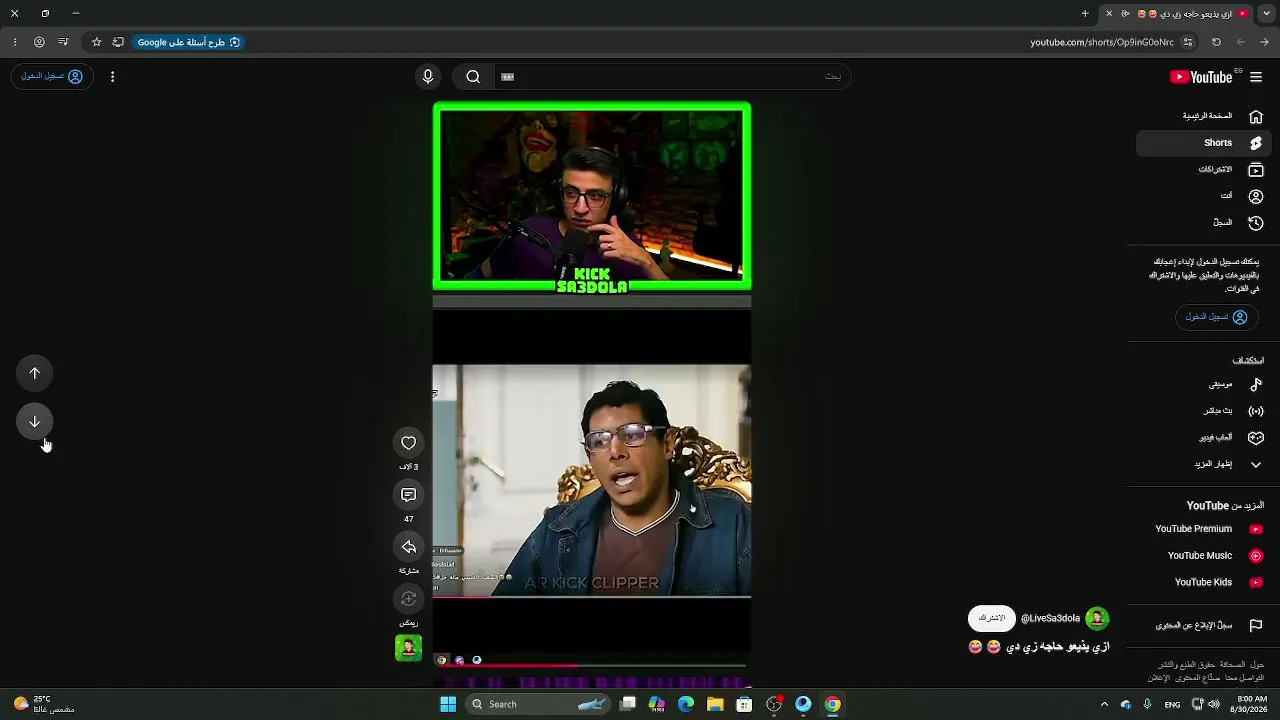The height and width of the screenshot is (720, 1280).
Task: Open the Home page icon in sidebar
Action: coord(1256,116)
